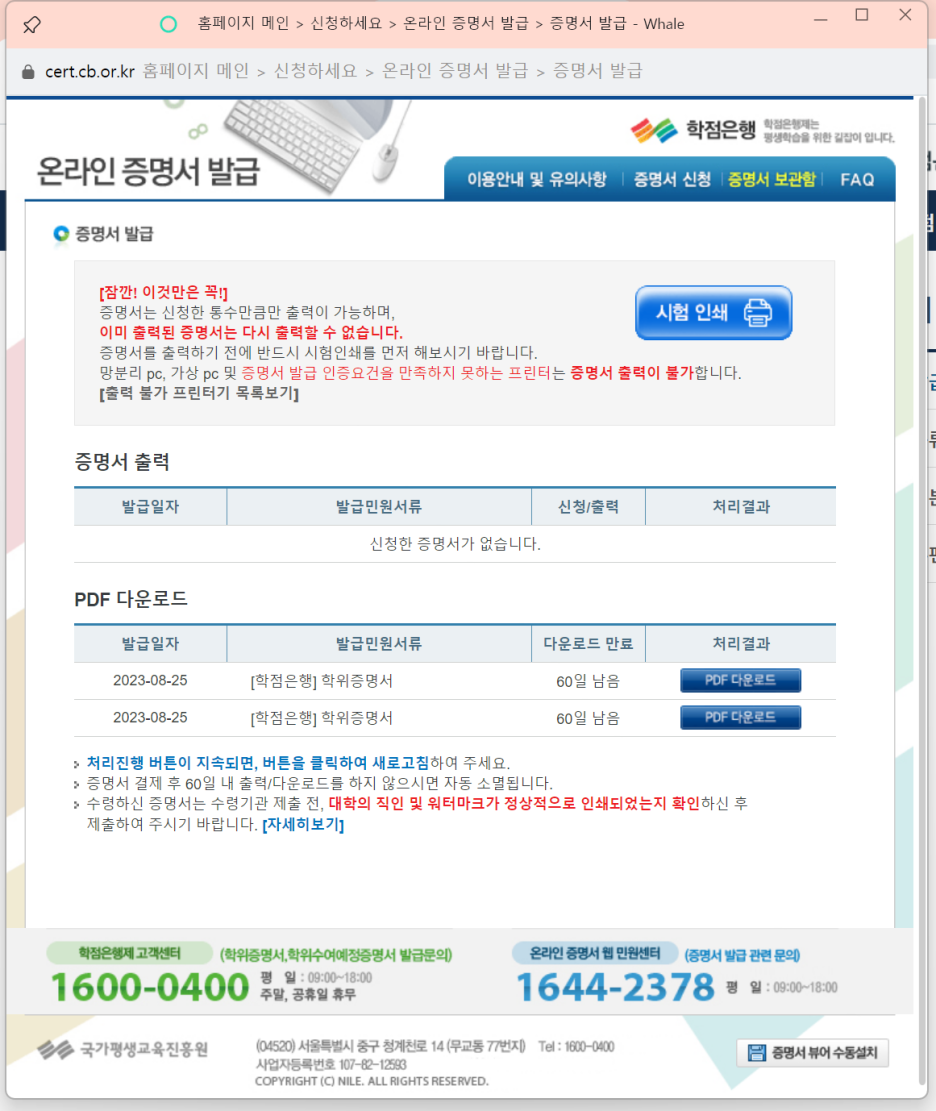Click the green circle site icon in the title bar

(x=168, y=24)
